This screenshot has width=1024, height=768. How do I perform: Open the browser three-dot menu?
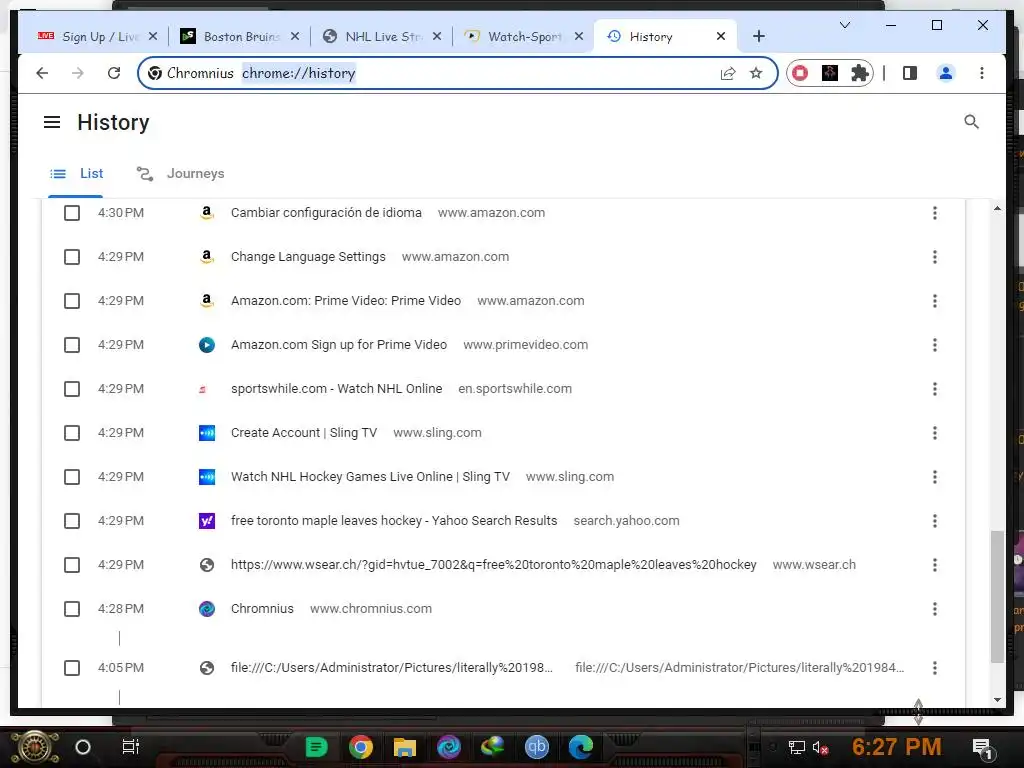tap(982, 73)
